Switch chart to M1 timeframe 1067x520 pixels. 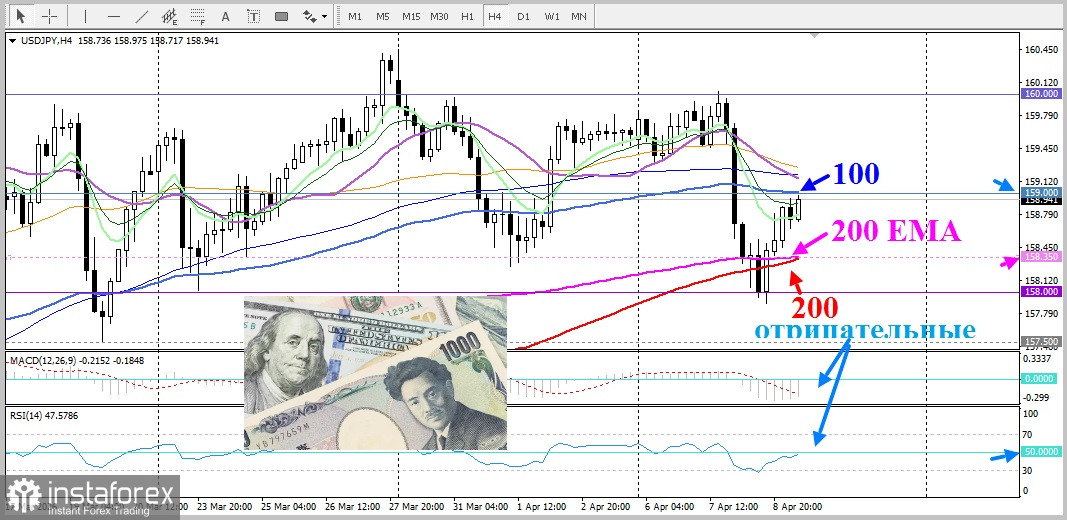(x=355, y=16)
